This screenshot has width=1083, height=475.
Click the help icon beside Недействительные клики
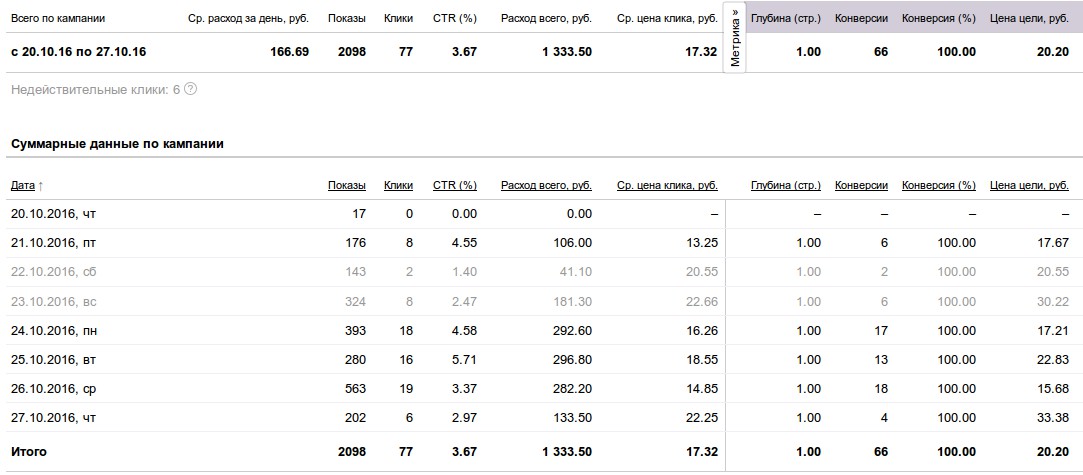pos(191,89)
